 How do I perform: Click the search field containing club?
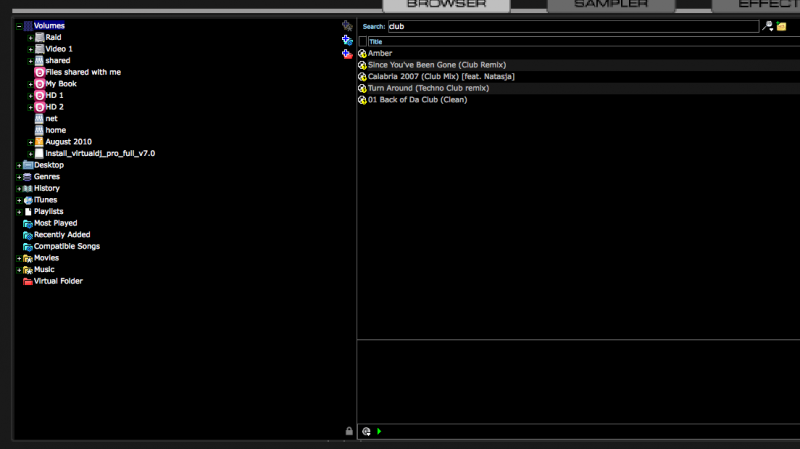pos(573,27)
